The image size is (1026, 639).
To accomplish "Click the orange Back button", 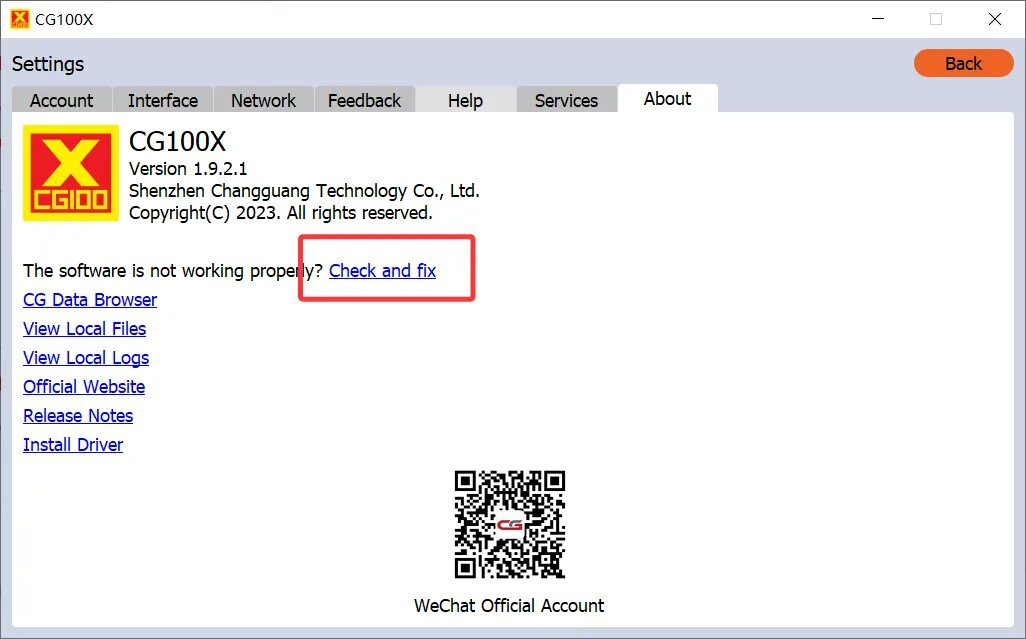I will coord(963,63).
